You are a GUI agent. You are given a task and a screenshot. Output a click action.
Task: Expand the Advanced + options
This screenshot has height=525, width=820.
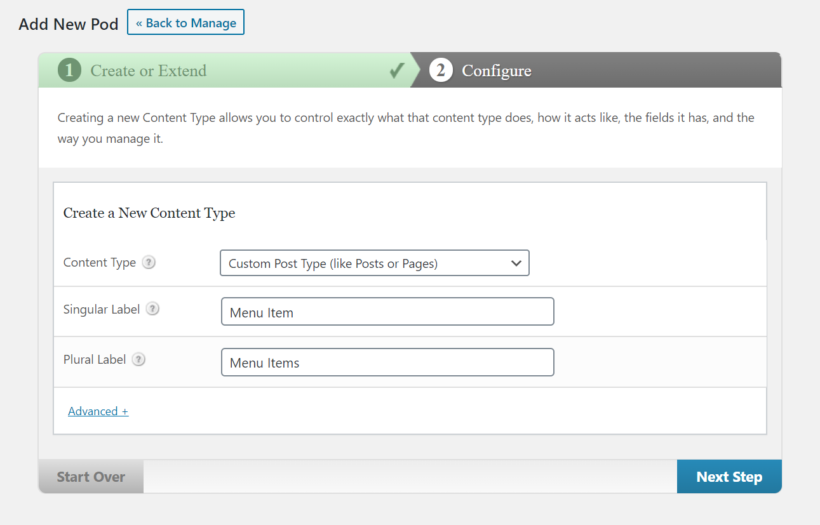click(98, 412)
